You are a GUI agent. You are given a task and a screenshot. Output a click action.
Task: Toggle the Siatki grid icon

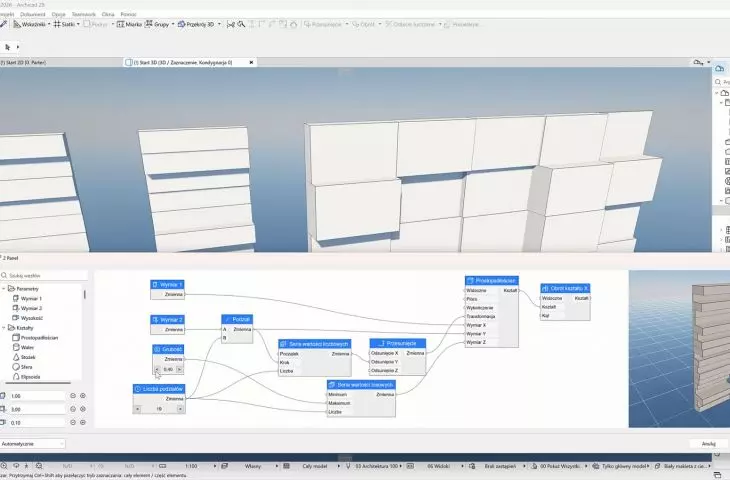click(57, 24)
